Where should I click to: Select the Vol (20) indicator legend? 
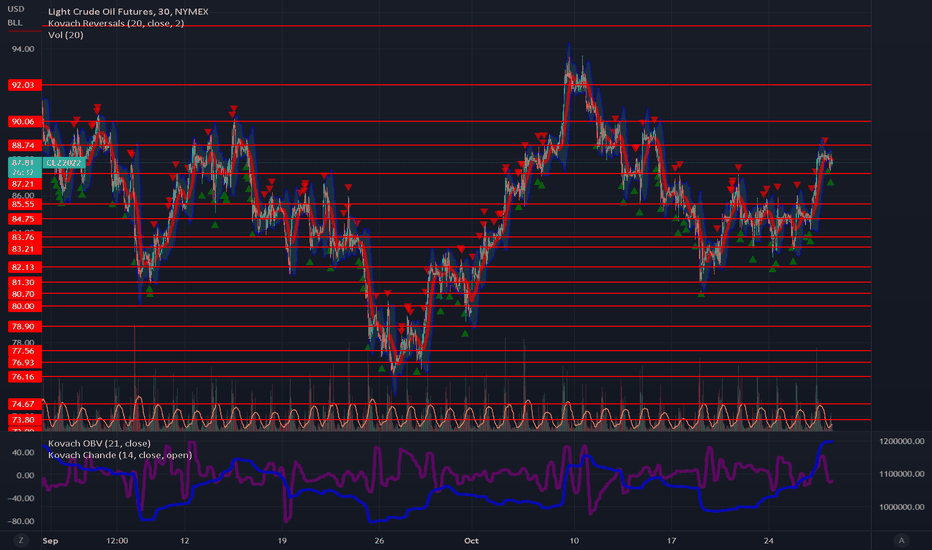(x=65, y=35)
